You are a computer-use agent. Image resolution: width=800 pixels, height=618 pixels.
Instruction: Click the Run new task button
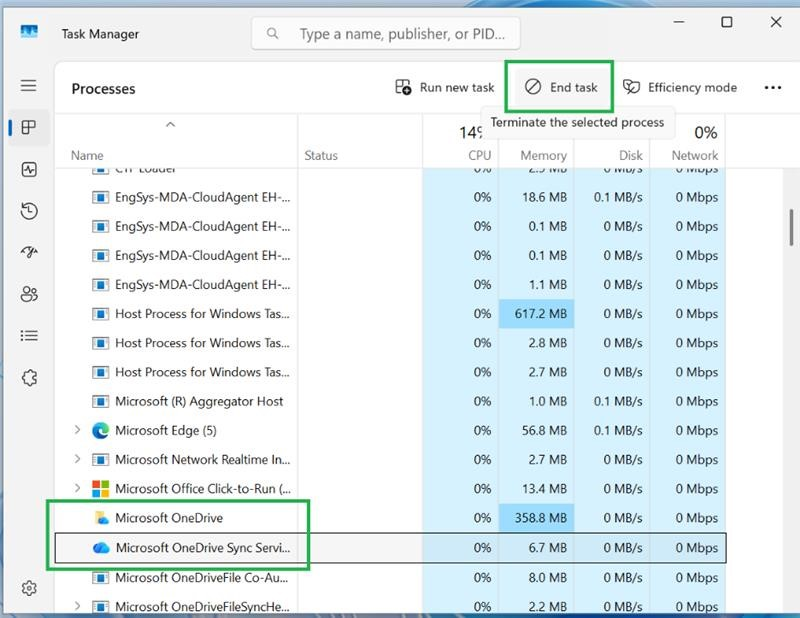coord(444,88)
